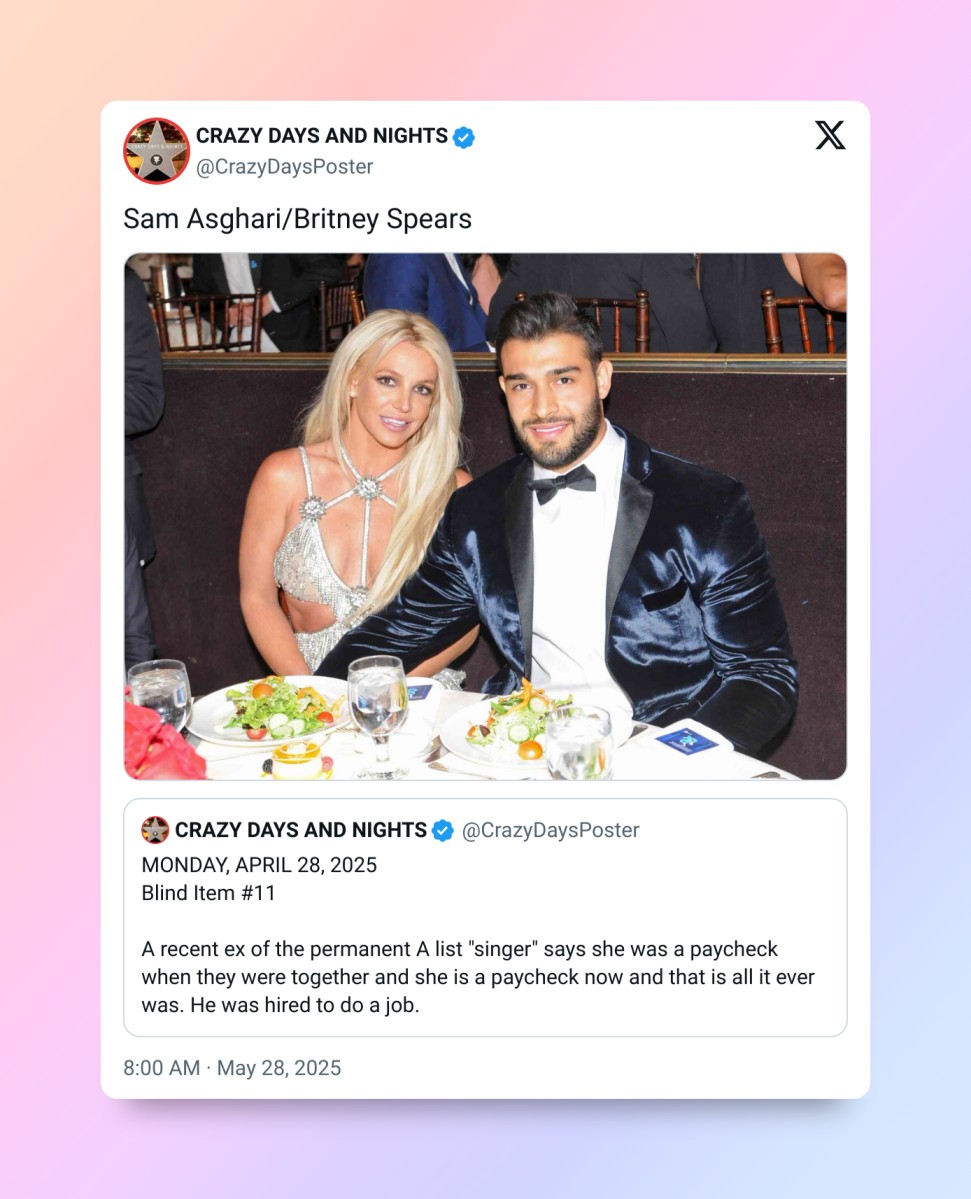Click quoted tweet's CRAZY DAYS AND NIGHTS name

(301, 830)
